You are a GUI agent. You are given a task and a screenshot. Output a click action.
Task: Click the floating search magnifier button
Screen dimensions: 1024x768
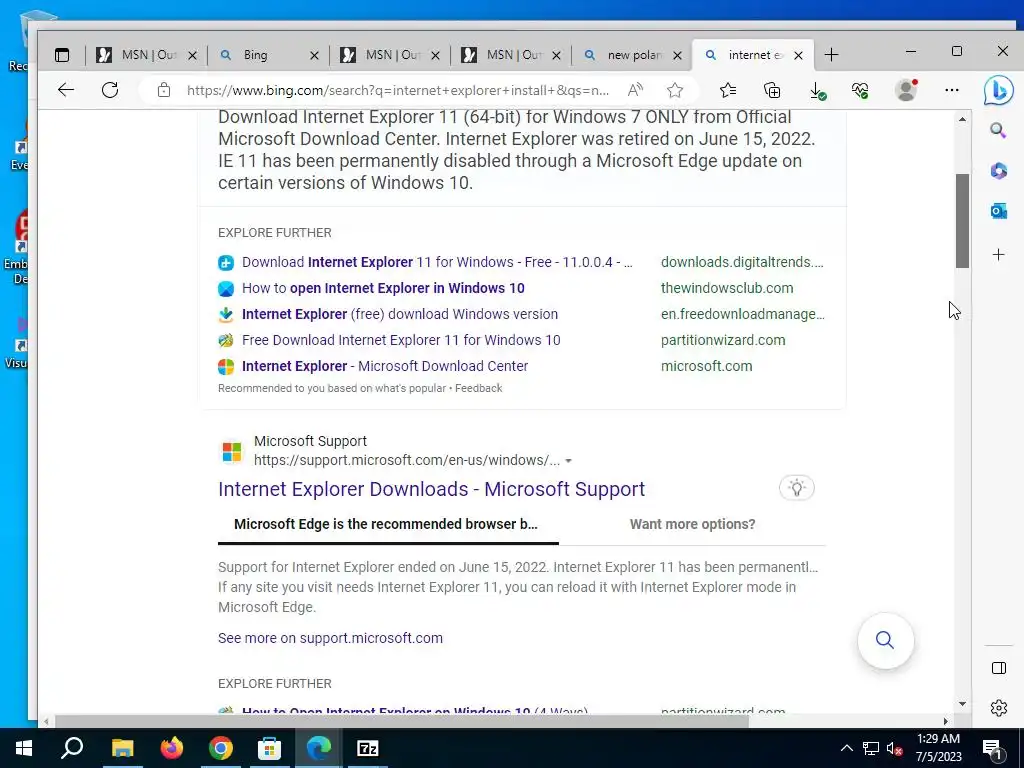point(885,640)
